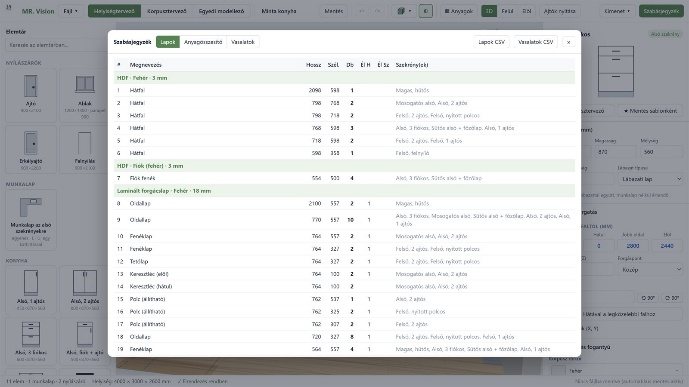Export the Lapok CSV file

(491, 42)
